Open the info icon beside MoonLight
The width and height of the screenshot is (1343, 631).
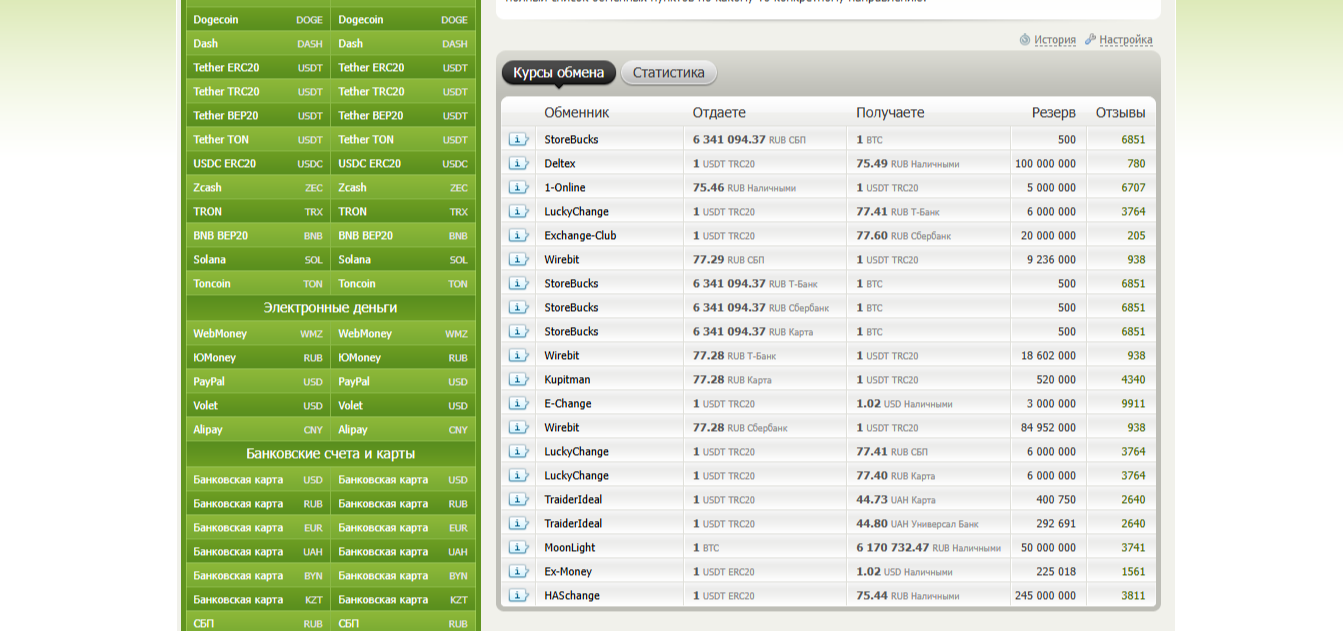pyautogui.click(x=518, y=547)
